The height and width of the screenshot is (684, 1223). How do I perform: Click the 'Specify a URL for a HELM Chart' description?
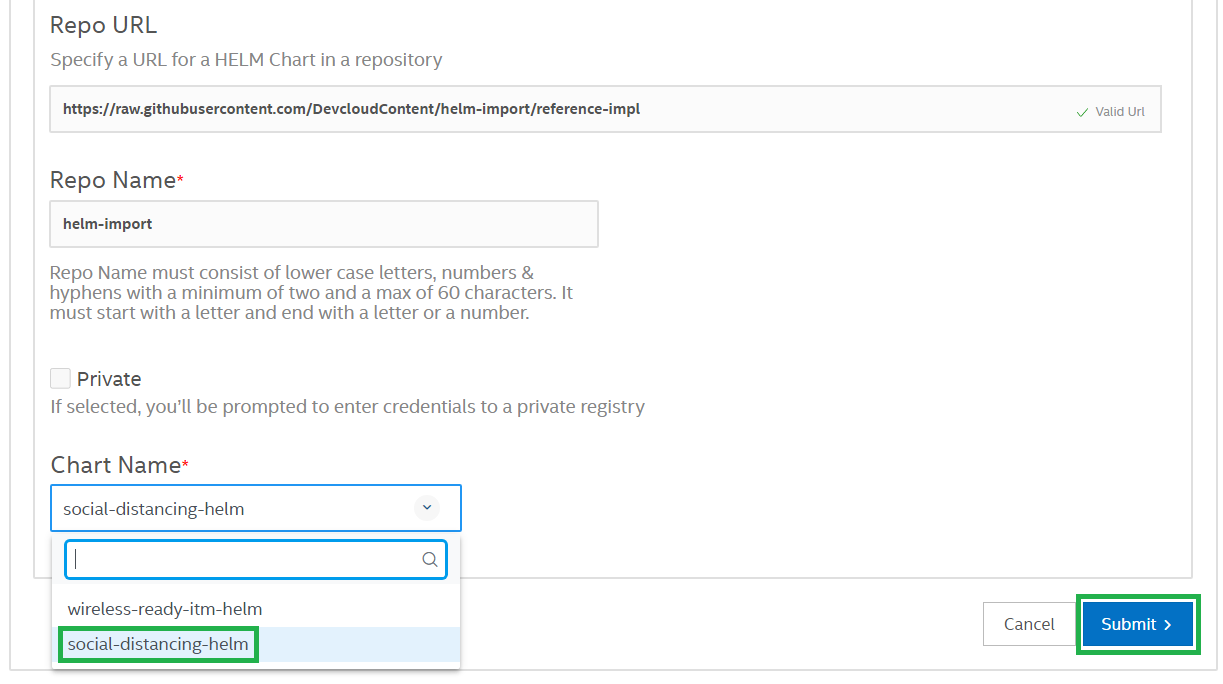246,60
